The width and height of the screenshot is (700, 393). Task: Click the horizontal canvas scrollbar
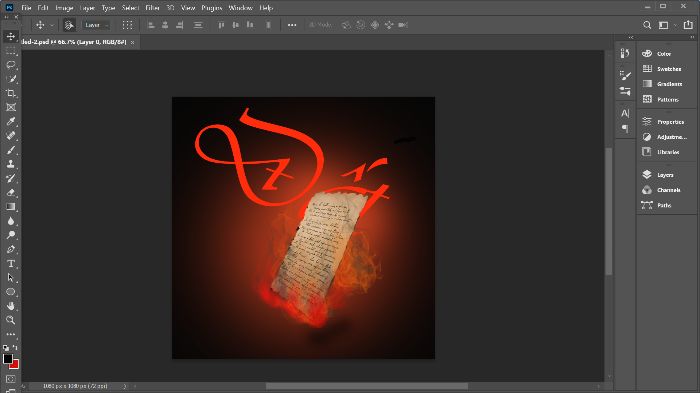click(x=367, y=386)
